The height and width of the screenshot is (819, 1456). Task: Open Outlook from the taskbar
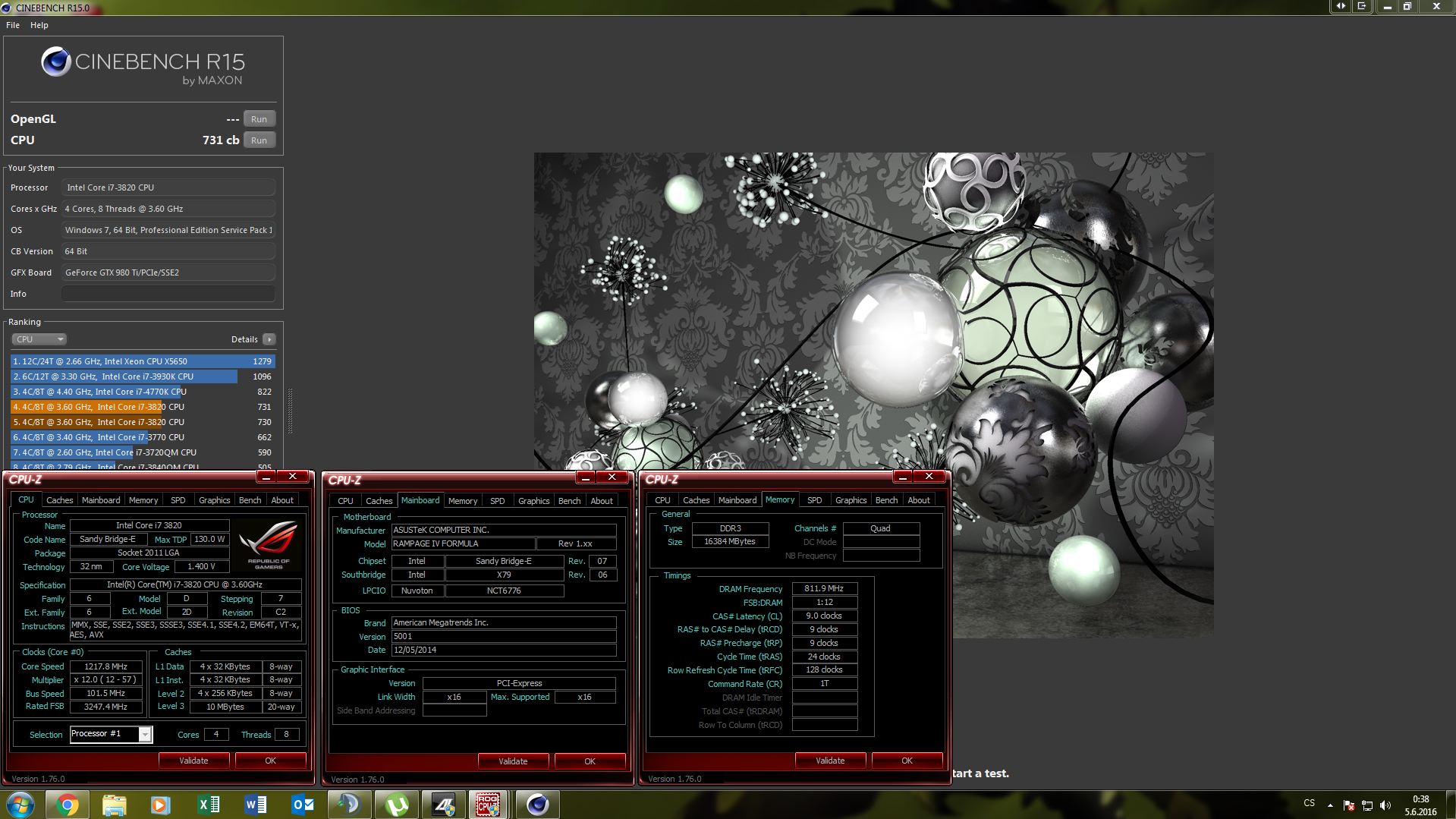coord(303,805)
